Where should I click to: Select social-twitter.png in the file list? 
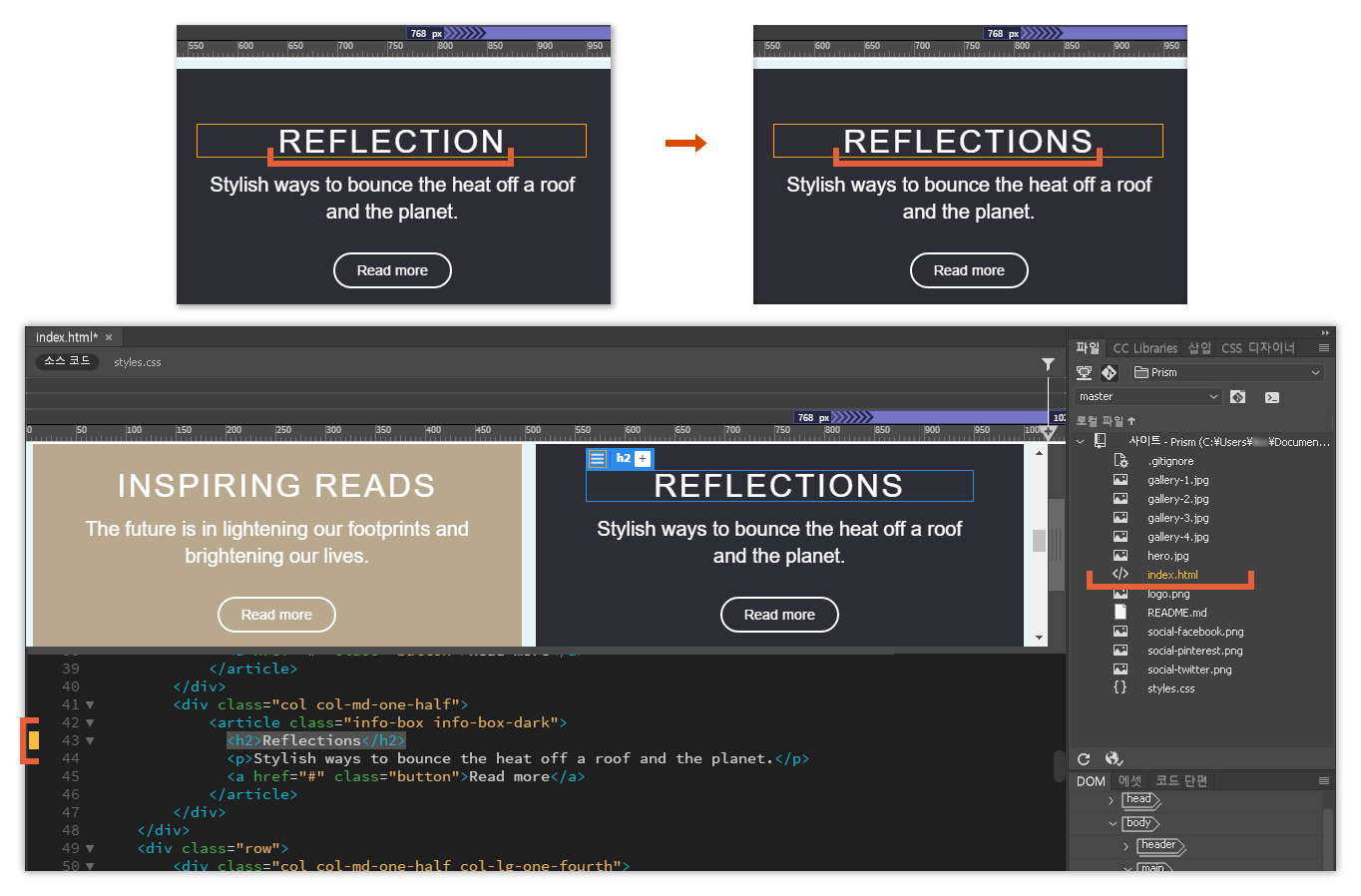point(1189,670)
